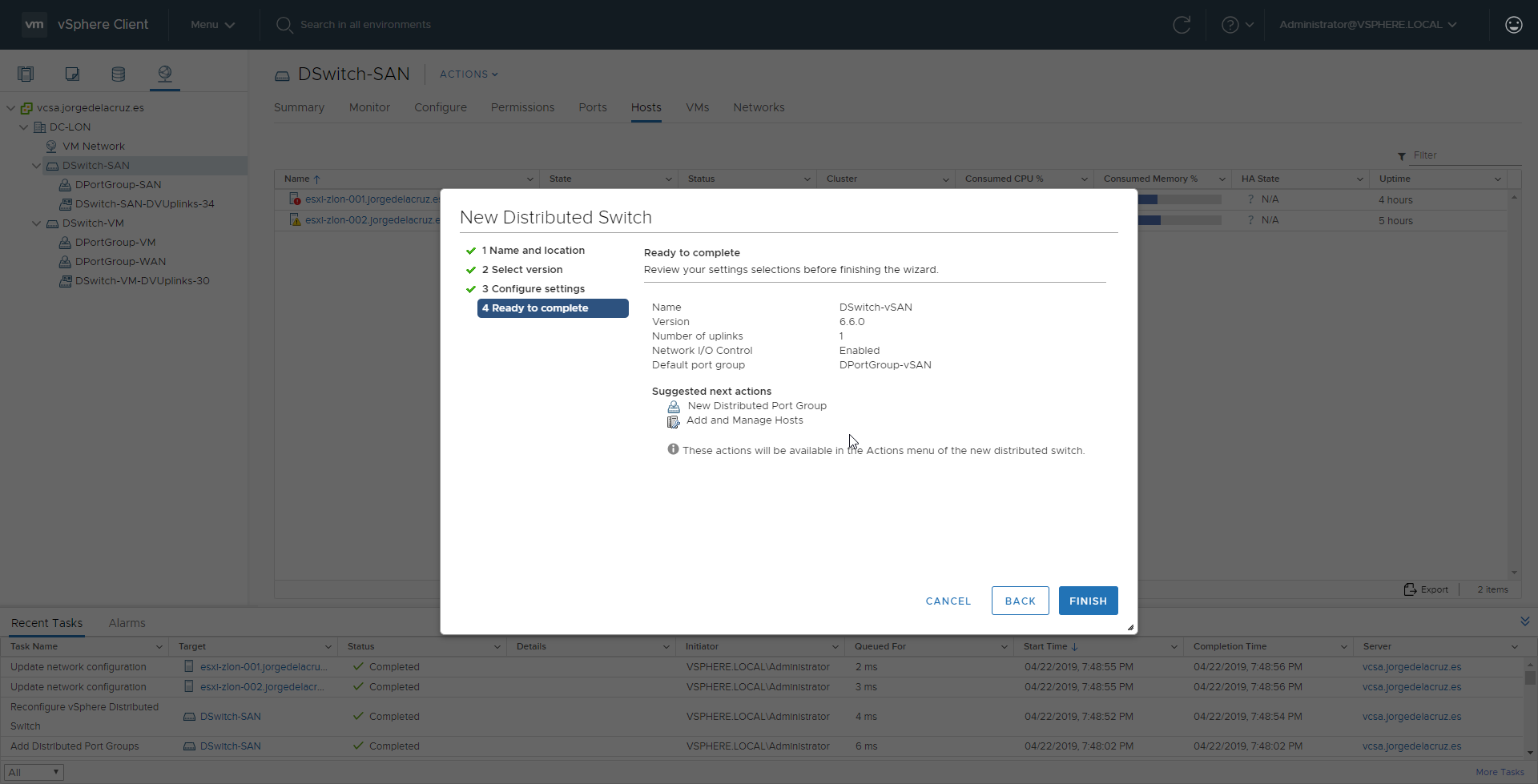Click the DPortGroup-SAN port group icon
This screenshot has height=784, width=1538.
click(66, 185)
